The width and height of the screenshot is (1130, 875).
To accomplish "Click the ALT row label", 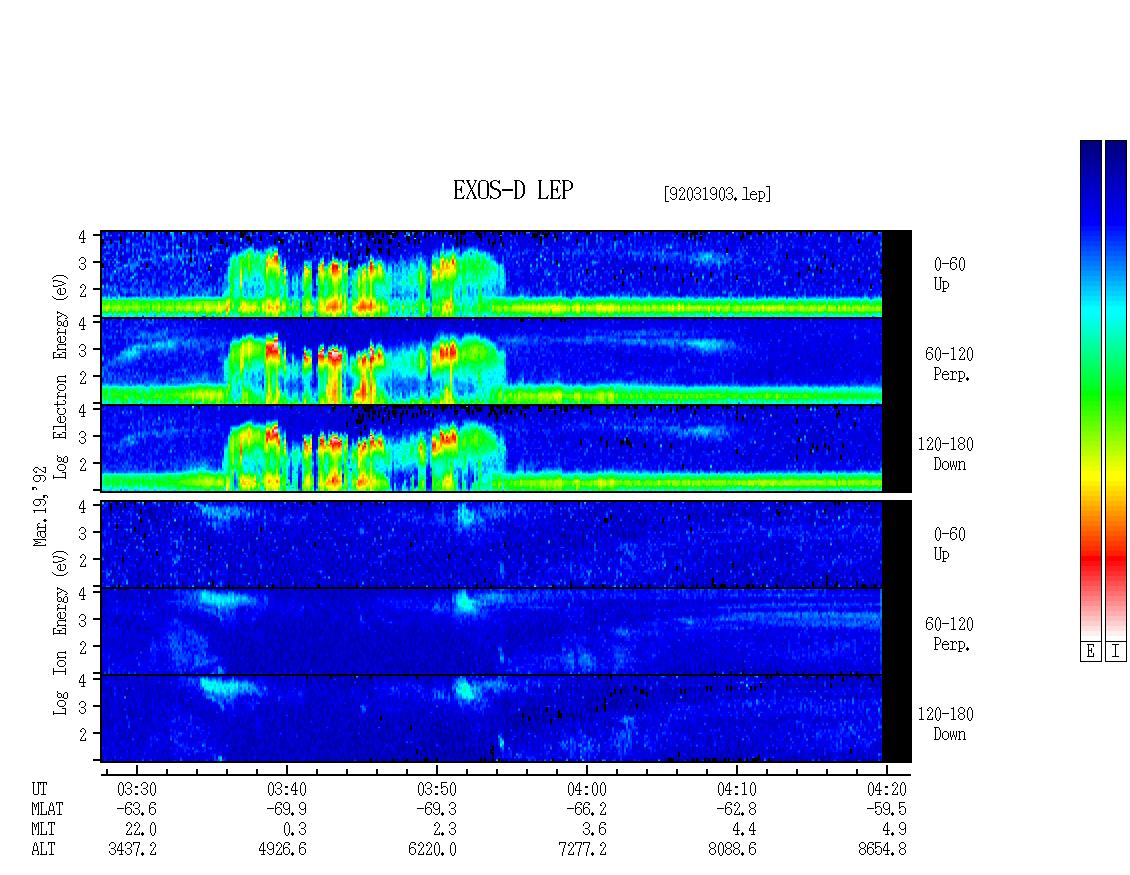I will click(43, 850).
